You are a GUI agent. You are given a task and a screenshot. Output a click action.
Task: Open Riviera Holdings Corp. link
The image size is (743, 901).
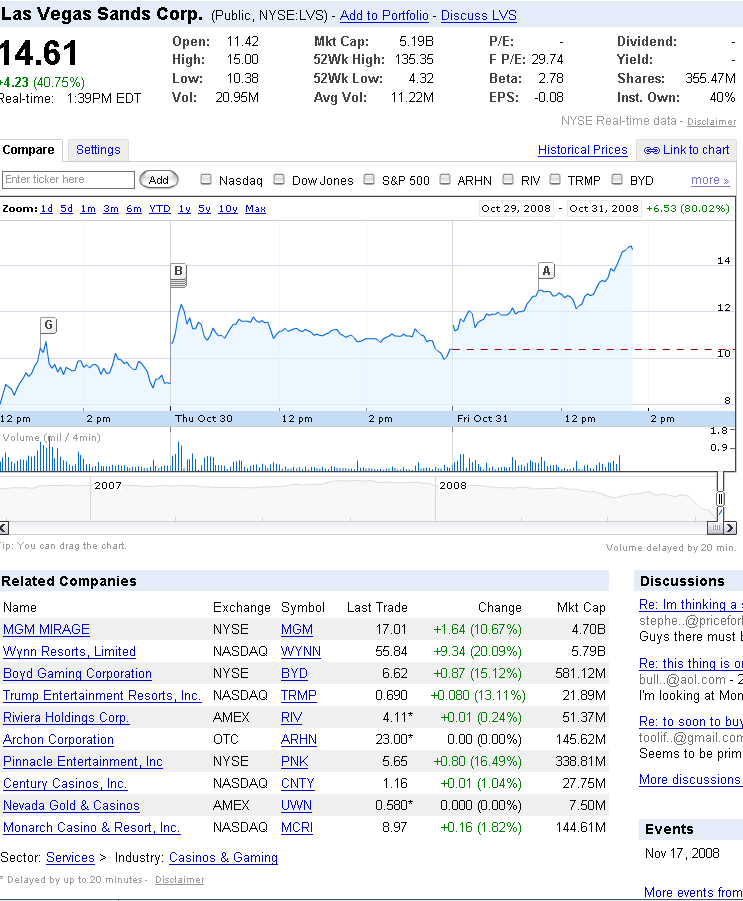[66, 718]
